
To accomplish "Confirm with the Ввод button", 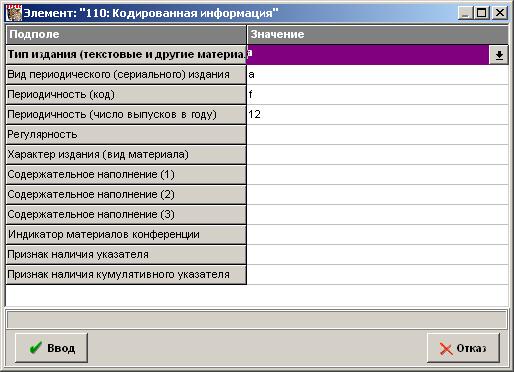I will (52, 348).
